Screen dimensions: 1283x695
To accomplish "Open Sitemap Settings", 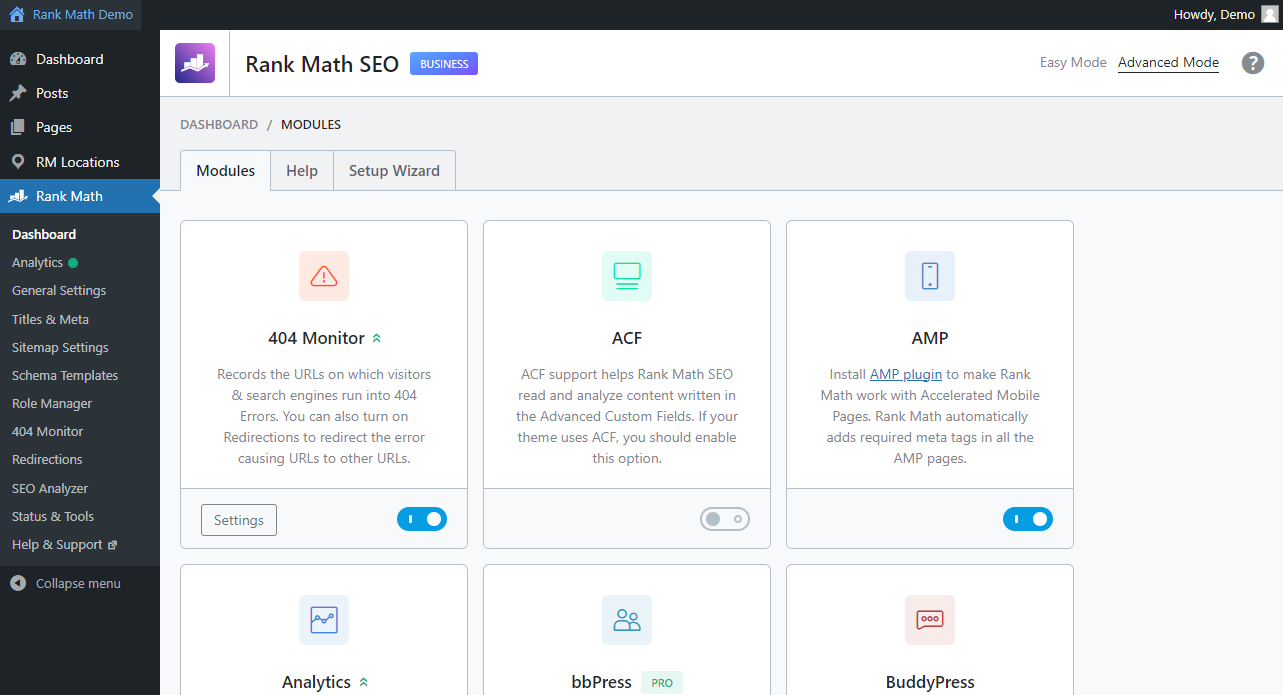I will [x=60, y=347].
